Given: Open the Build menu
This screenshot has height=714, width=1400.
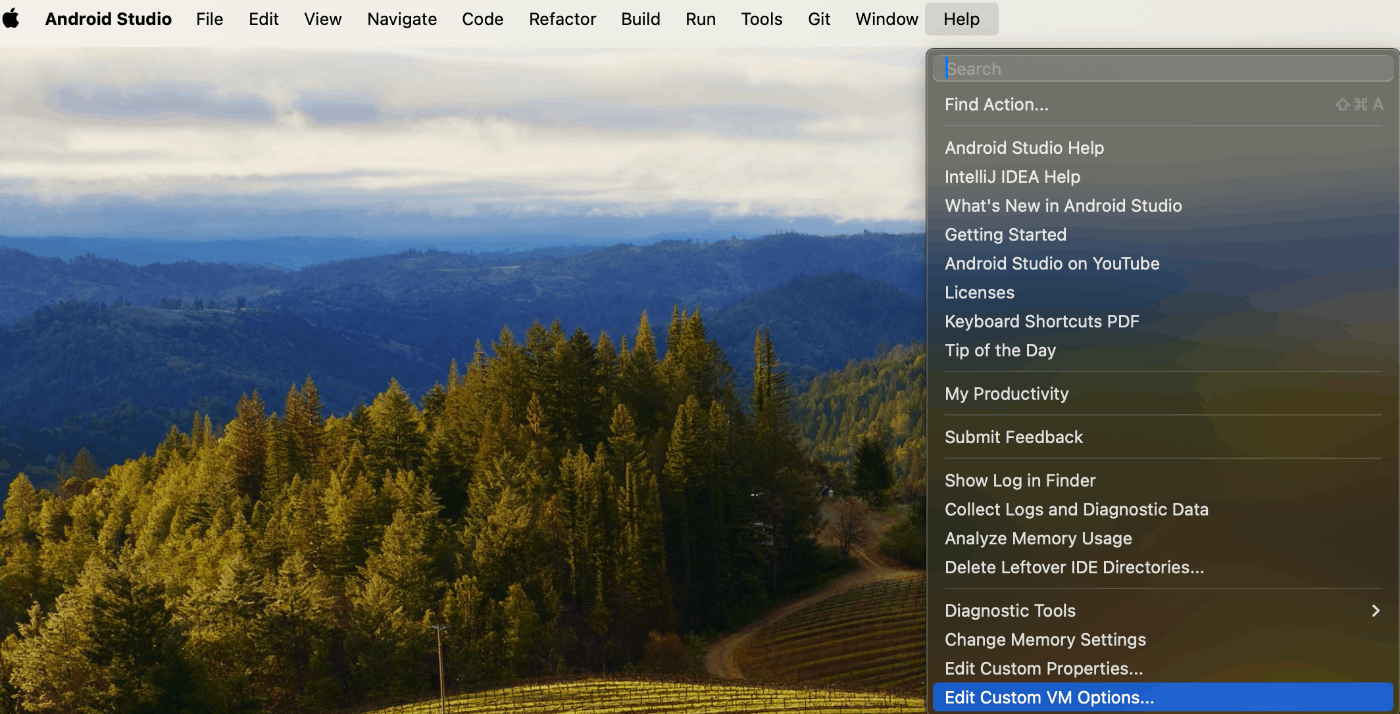Looking at the screenshot, I should pos(640,19).
